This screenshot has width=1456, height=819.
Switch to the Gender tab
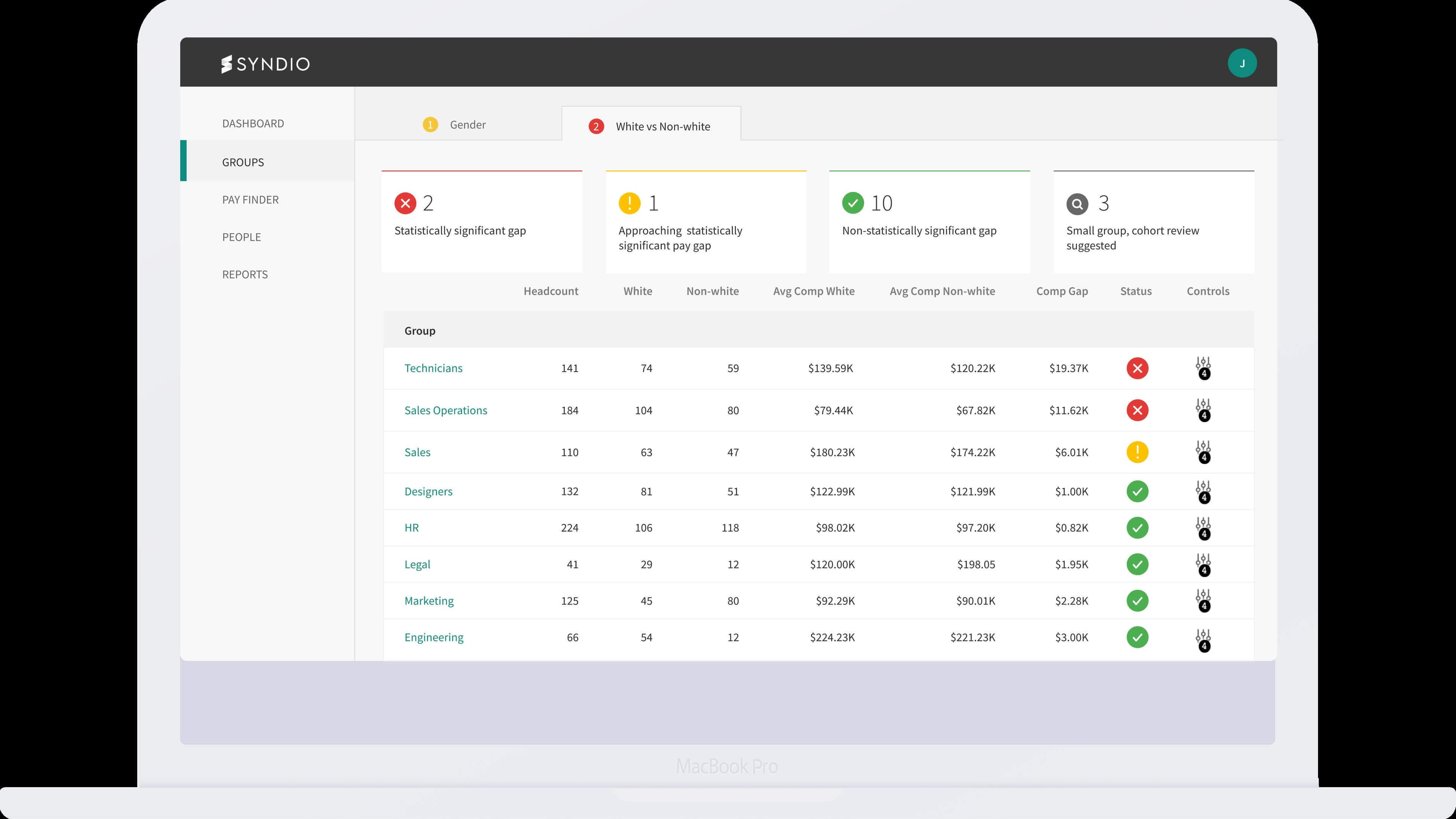[467, 124]
